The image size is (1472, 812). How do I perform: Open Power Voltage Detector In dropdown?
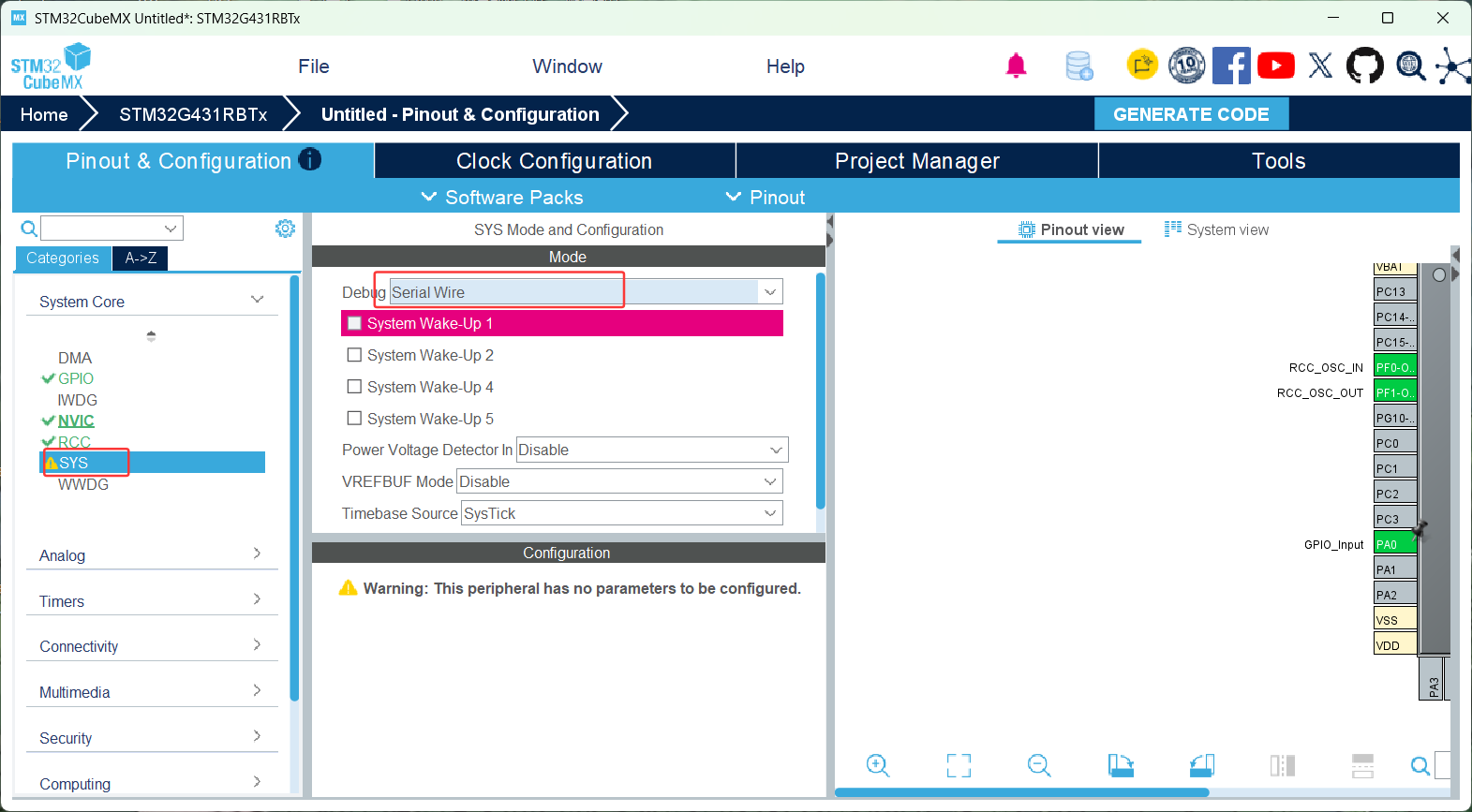click(652, 450)
